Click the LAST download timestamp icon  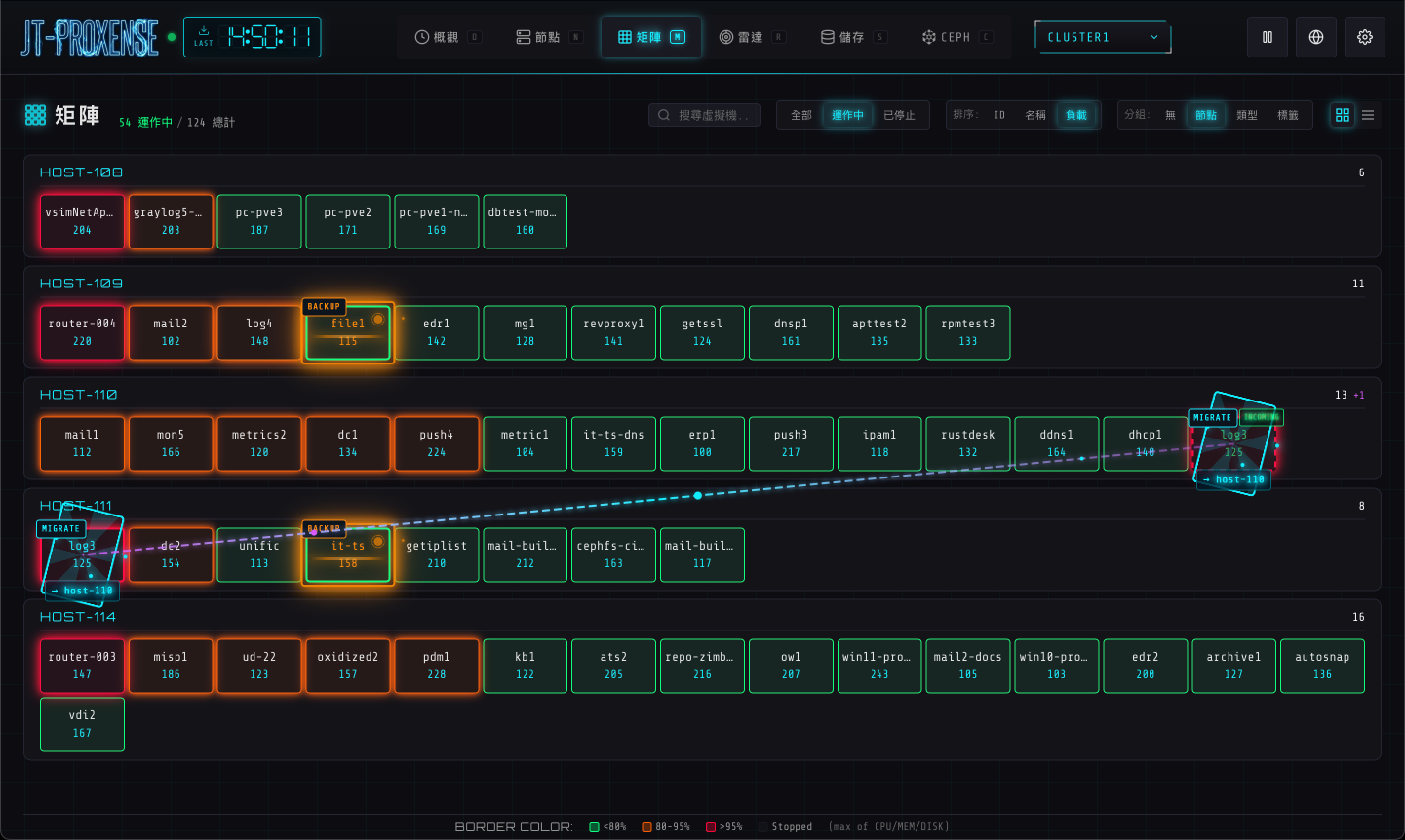pos(204,32)
